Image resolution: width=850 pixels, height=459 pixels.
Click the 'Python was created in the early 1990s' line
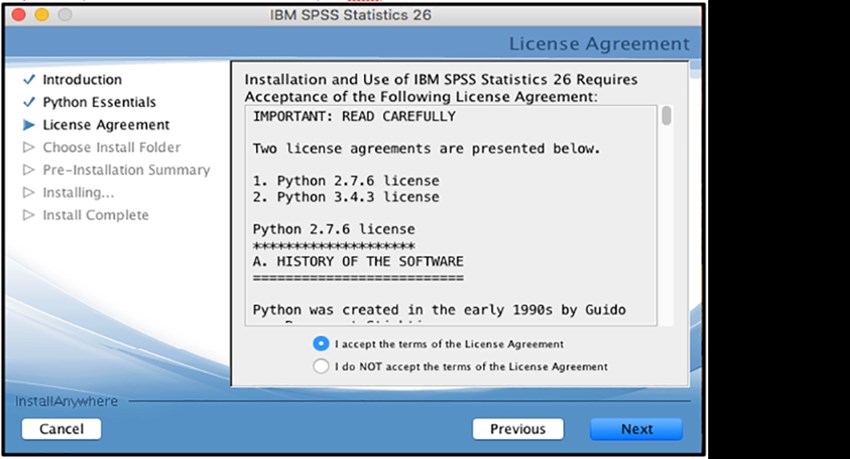(x=439, y=310)
